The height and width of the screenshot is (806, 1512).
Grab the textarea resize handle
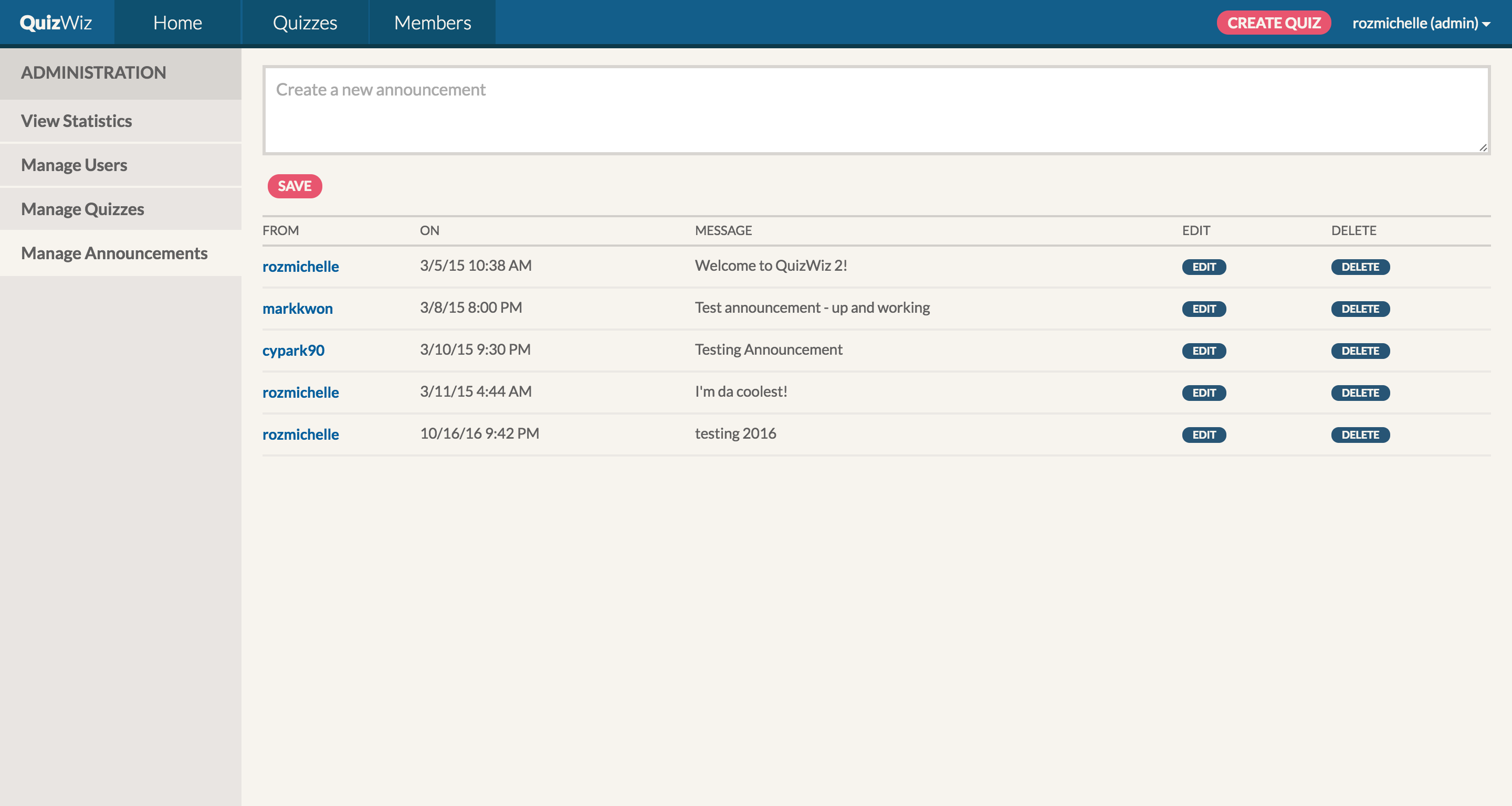click(x=1483, y=148)
